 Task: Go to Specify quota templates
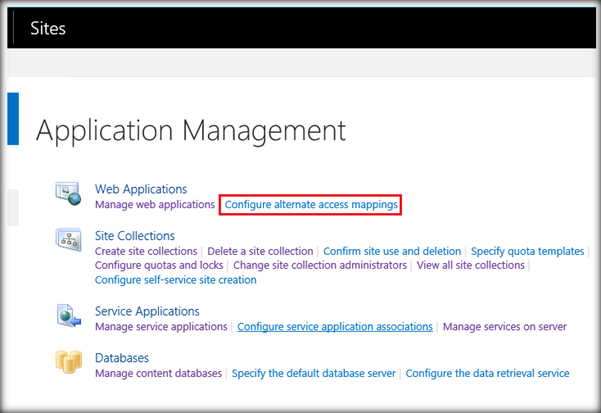pos(527,251)
